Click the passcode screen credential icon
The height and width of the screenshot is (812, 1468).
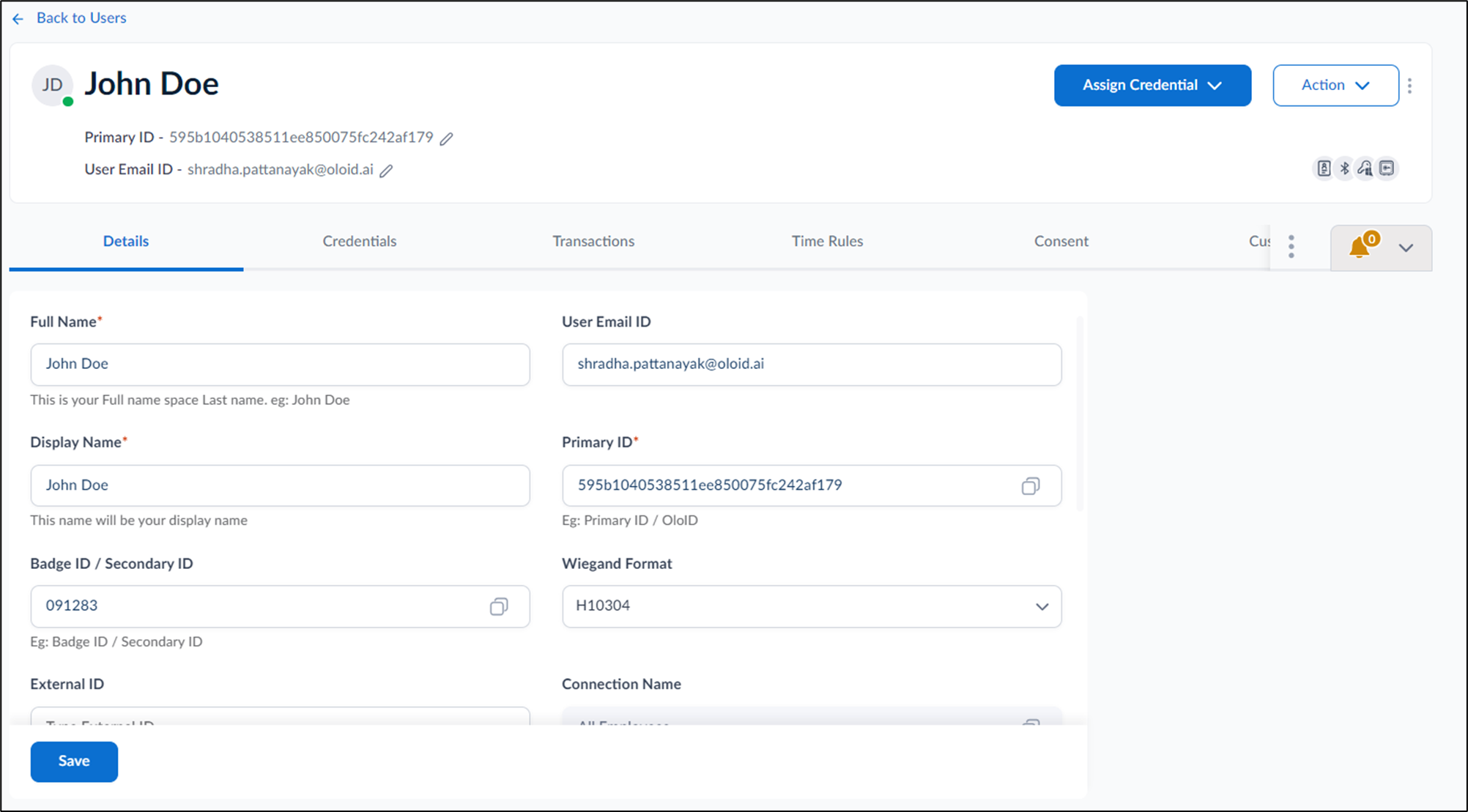pos(1387,168)
